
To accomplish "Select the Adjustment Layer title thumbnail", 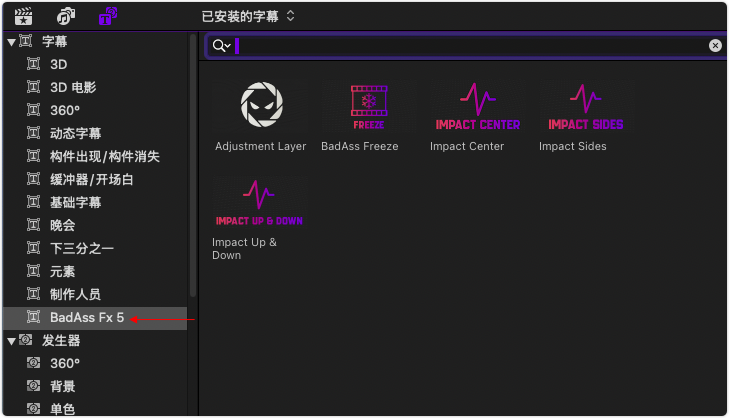I will (261, 106).
